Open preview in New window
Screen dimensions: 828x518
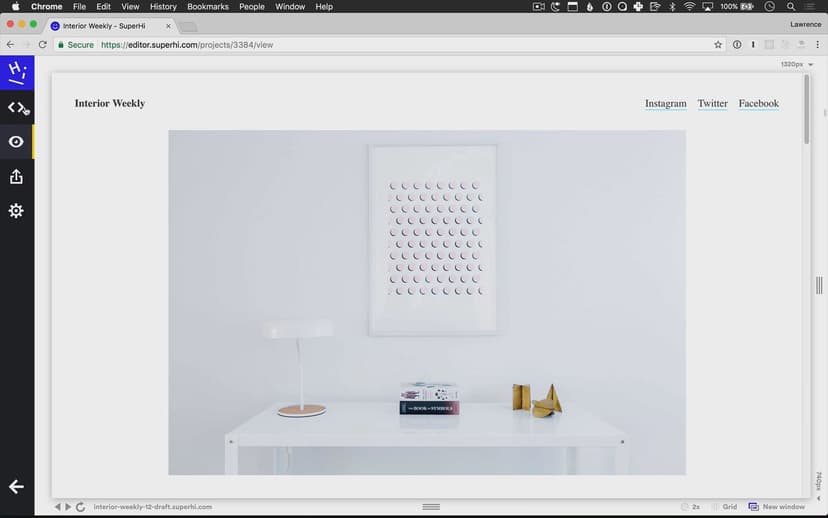click(777, 507)
